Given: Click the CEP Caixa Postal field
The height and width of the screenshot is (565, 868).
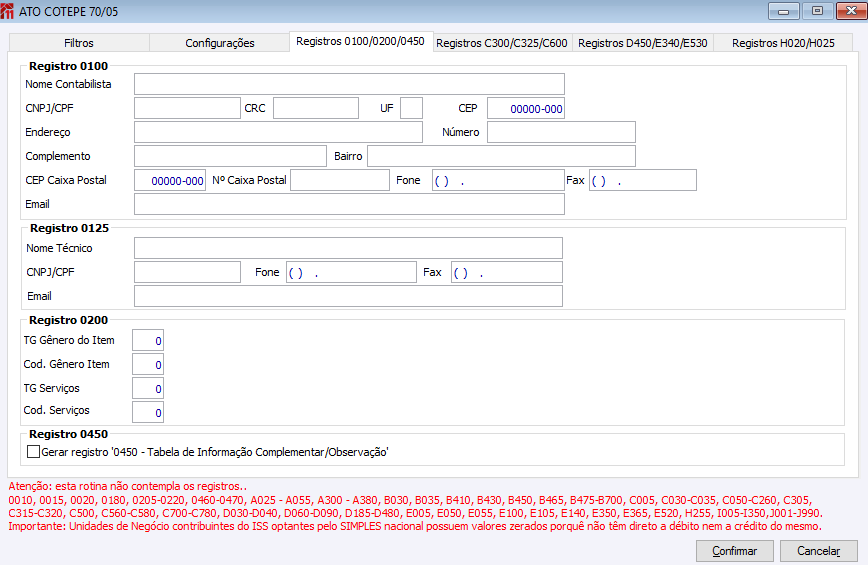Looking at the screenshot, I should [x=170, y=180].
